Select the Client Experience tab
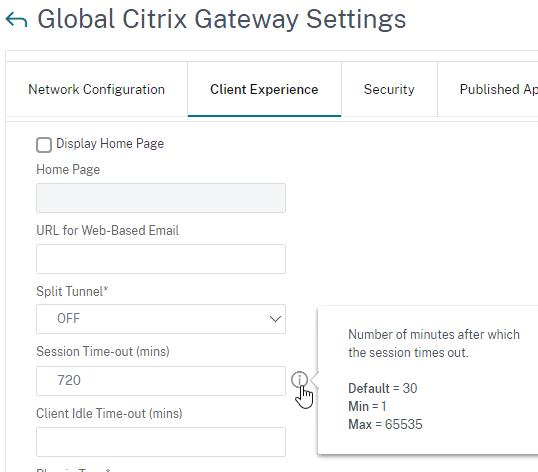This screenshot has height=472, width=538. (264, 89)
